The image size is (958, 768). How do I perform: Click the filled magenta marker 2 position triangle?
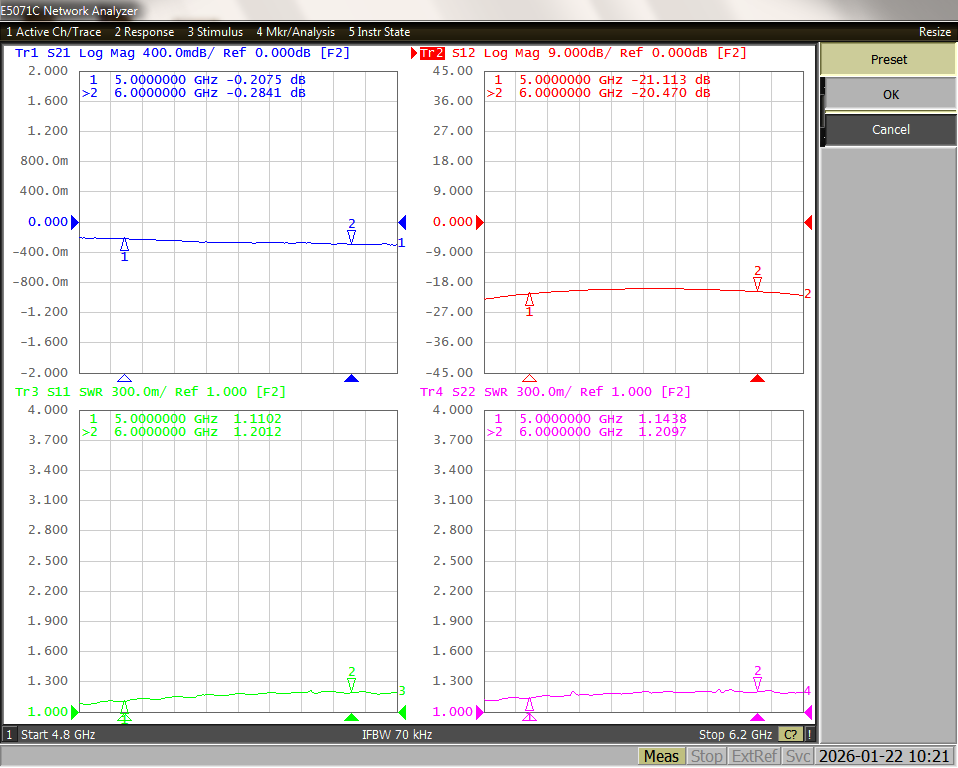coord(758,717)
